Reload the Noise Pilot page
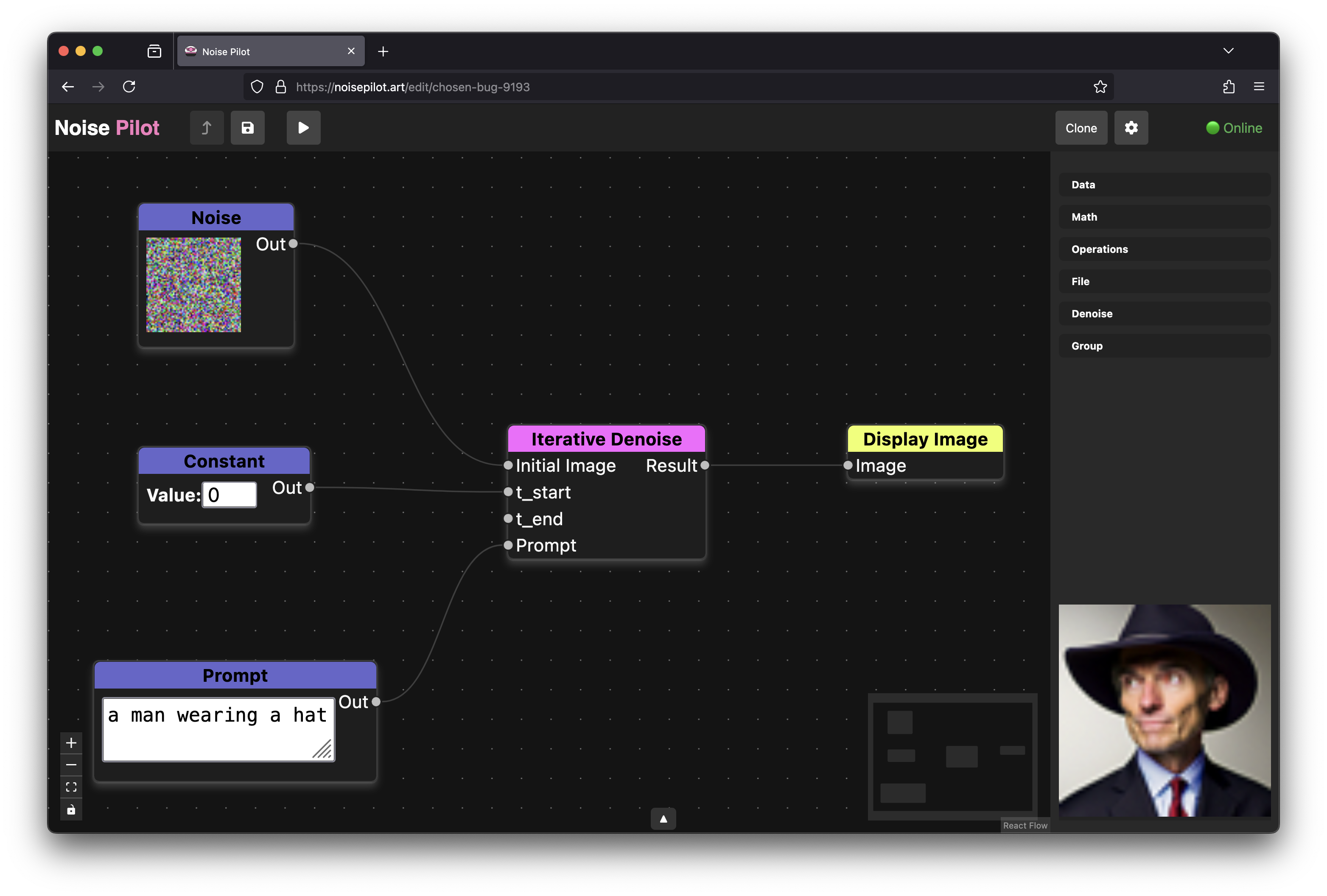The width and height of the screenshot is (1327, 896). 129,86
